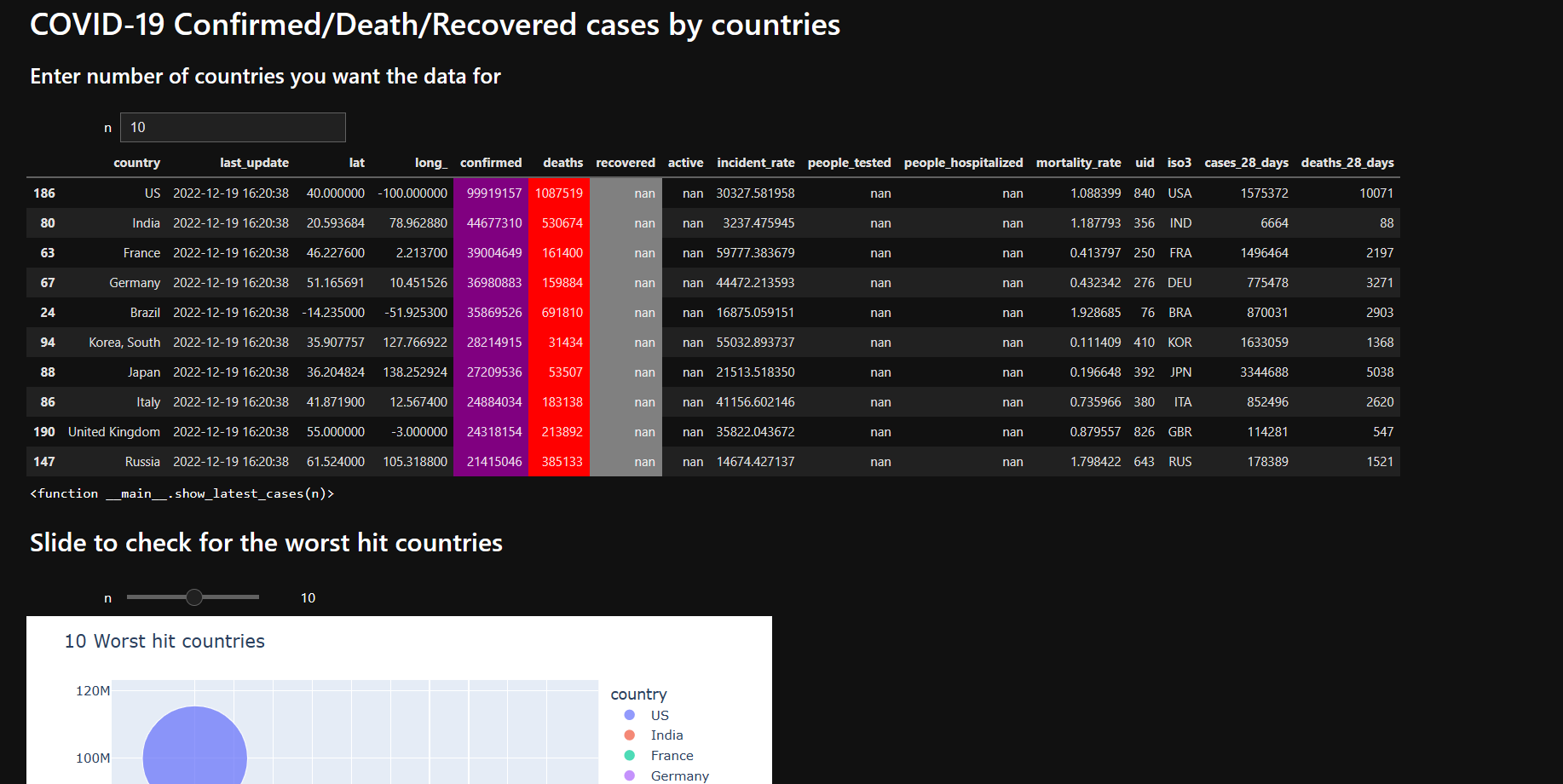Select the US deaths cell 1087519

[559, 193]
